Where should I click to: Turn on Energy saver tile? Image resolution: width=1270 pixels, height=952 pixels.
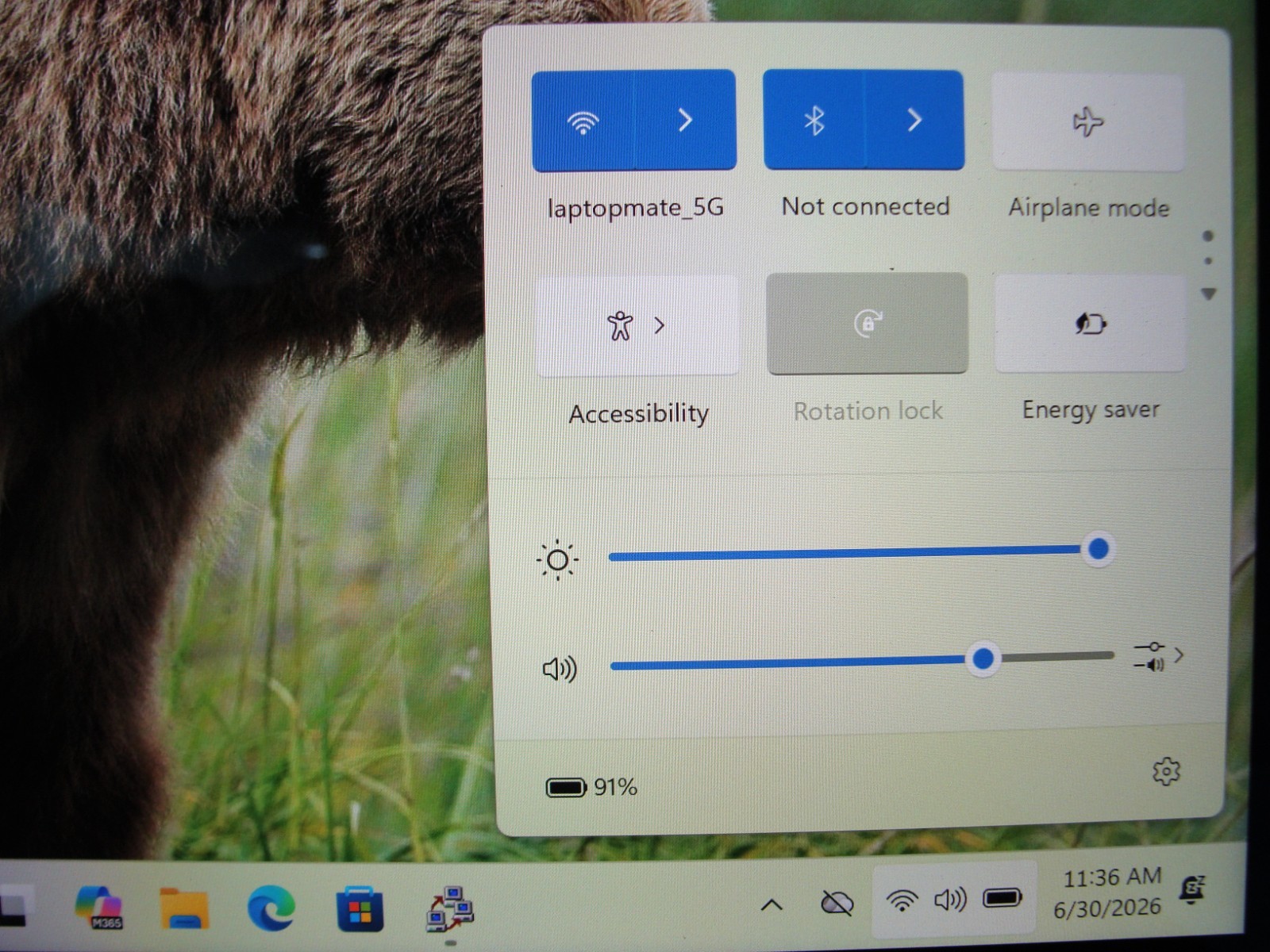coord(1090,323)
